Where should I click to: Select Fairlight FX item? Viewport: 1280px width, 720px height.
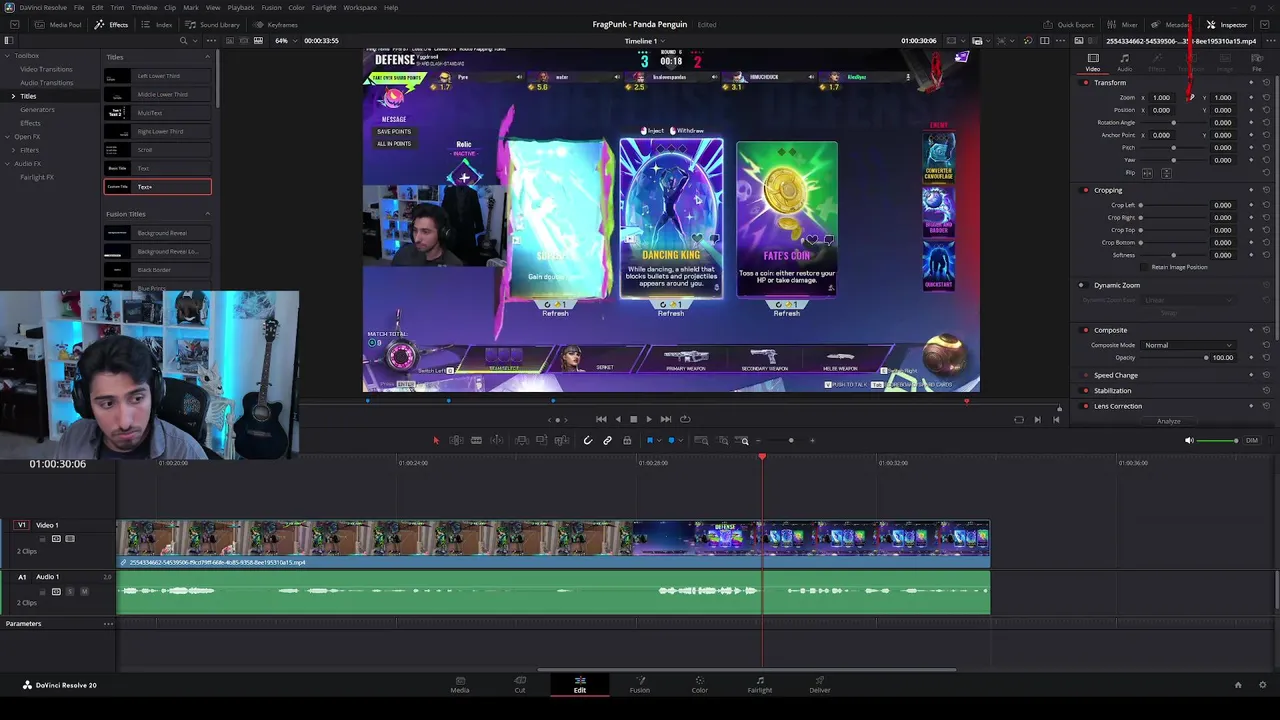tap(37, 178)
